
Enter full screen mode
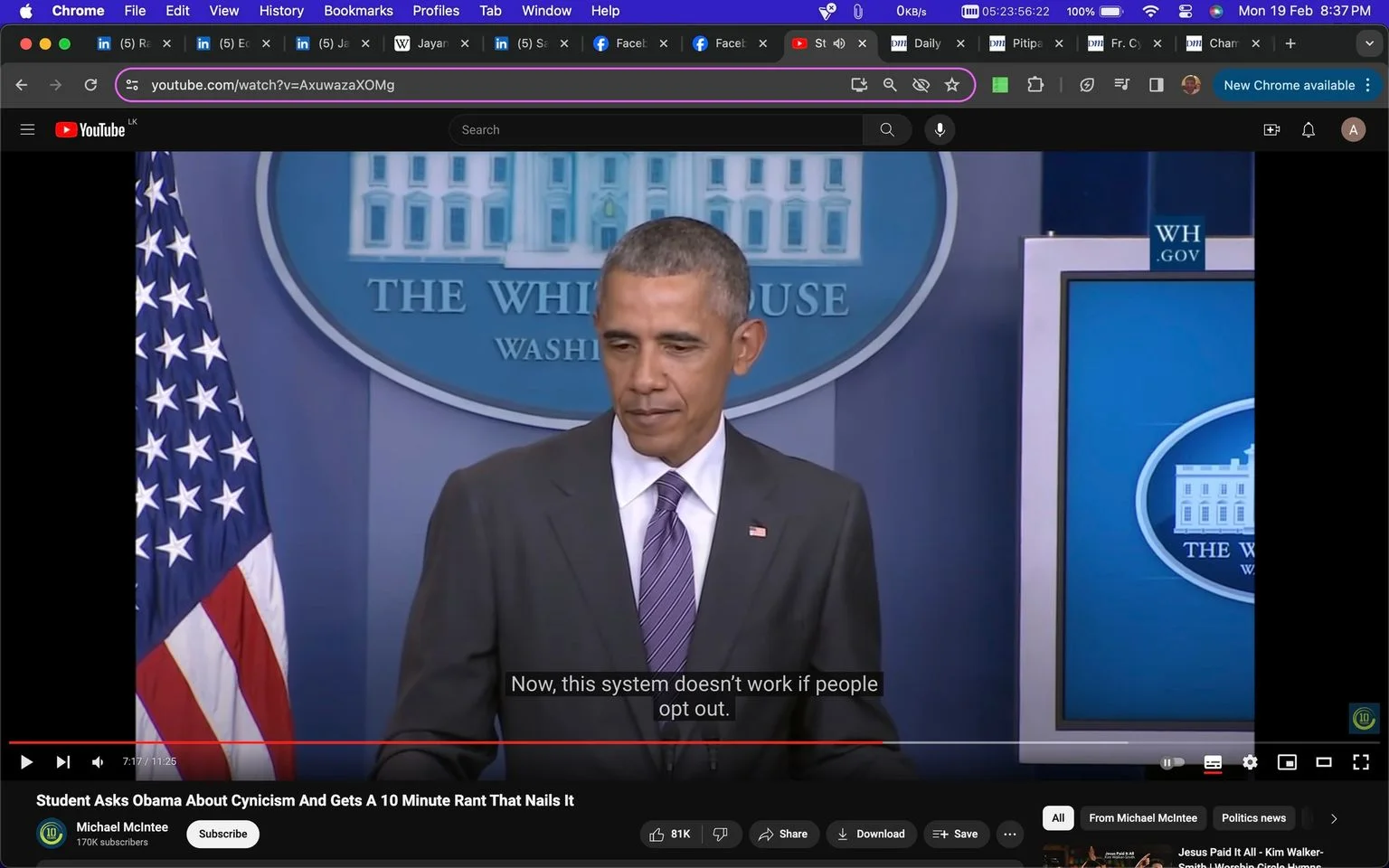click(1361, 762)
